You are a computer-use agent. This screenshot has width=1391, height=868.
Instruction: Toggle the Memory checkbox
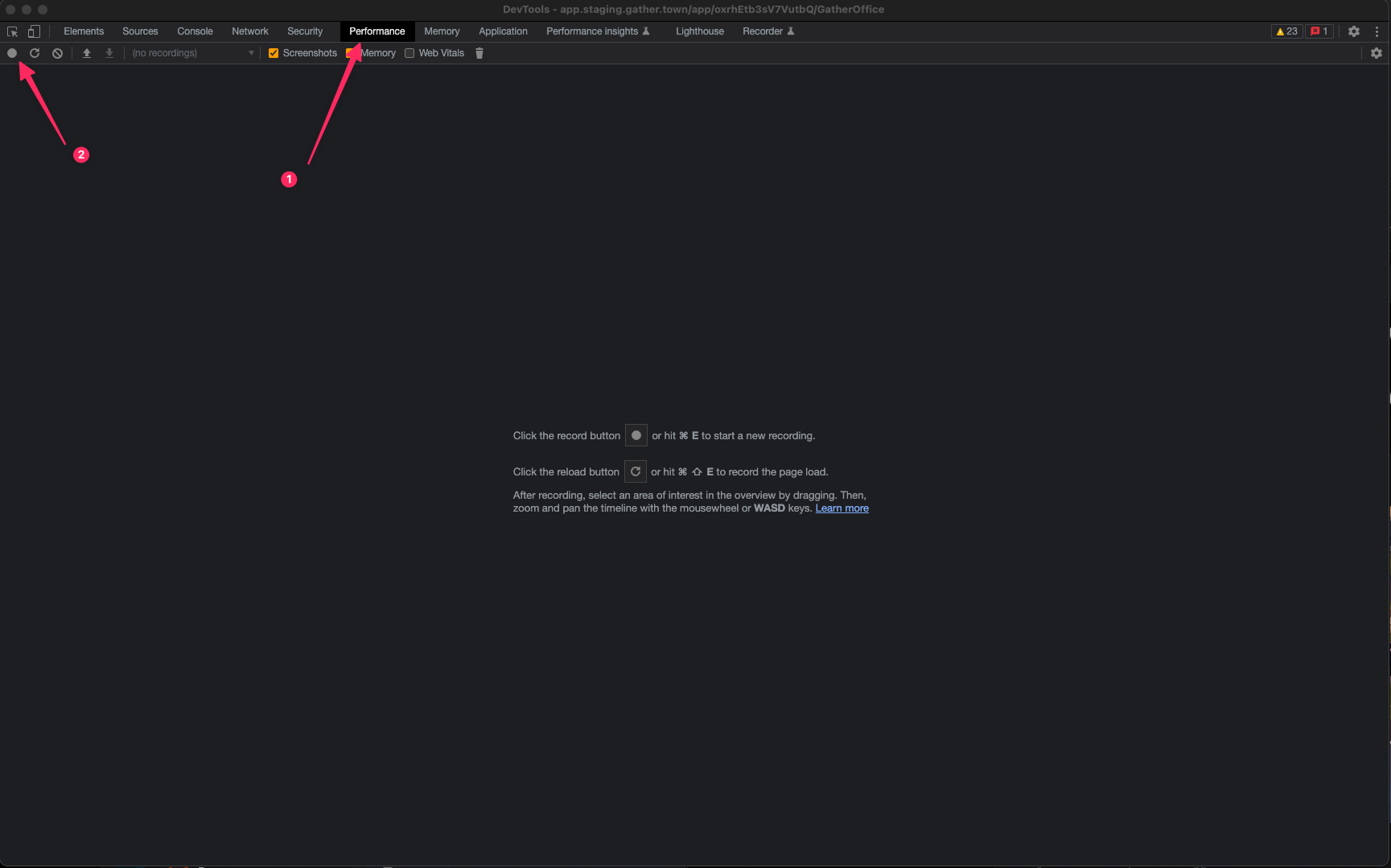tap(351, 53)
